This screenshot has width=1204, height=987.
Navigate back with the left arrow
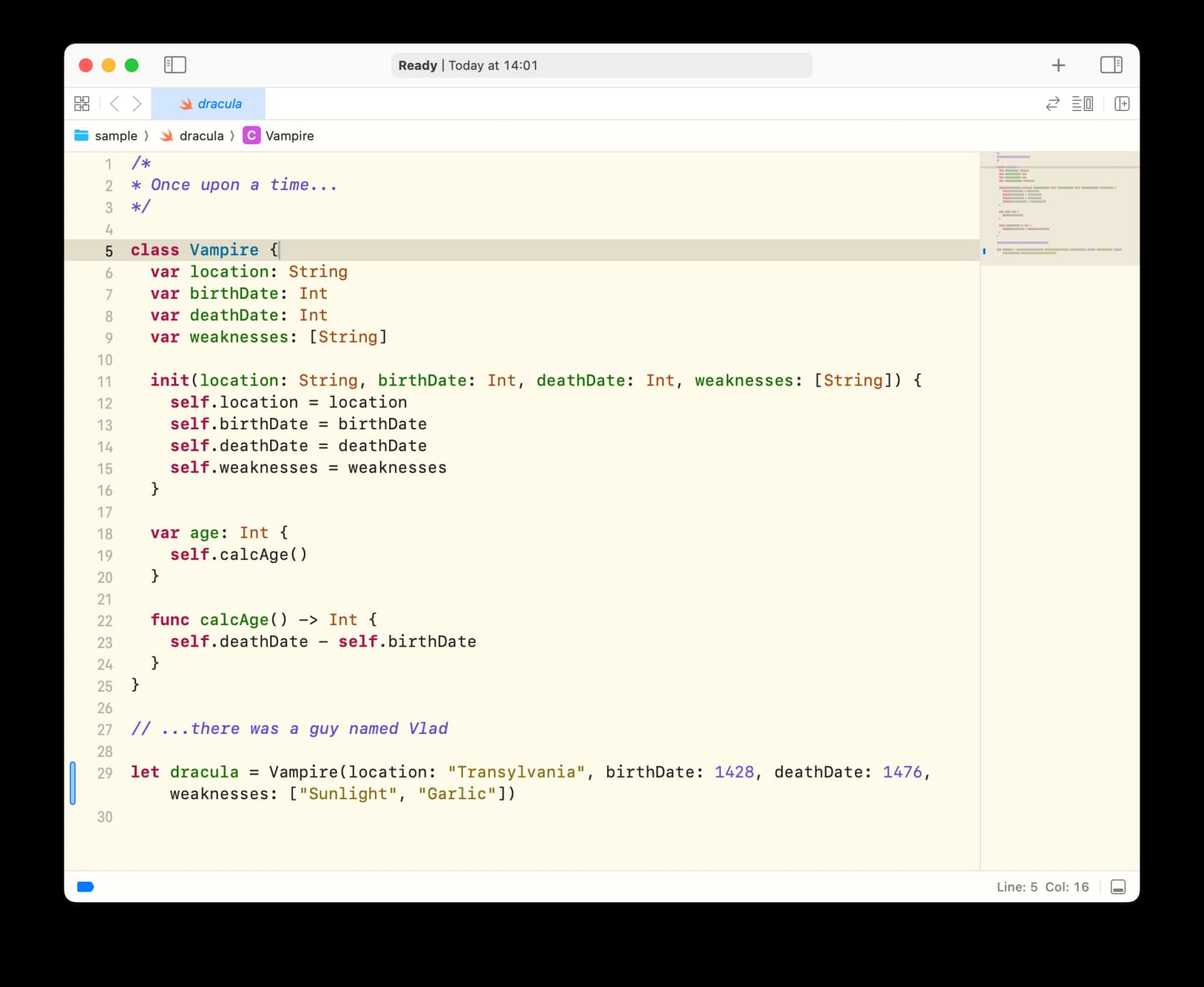(x=115, y=103)
